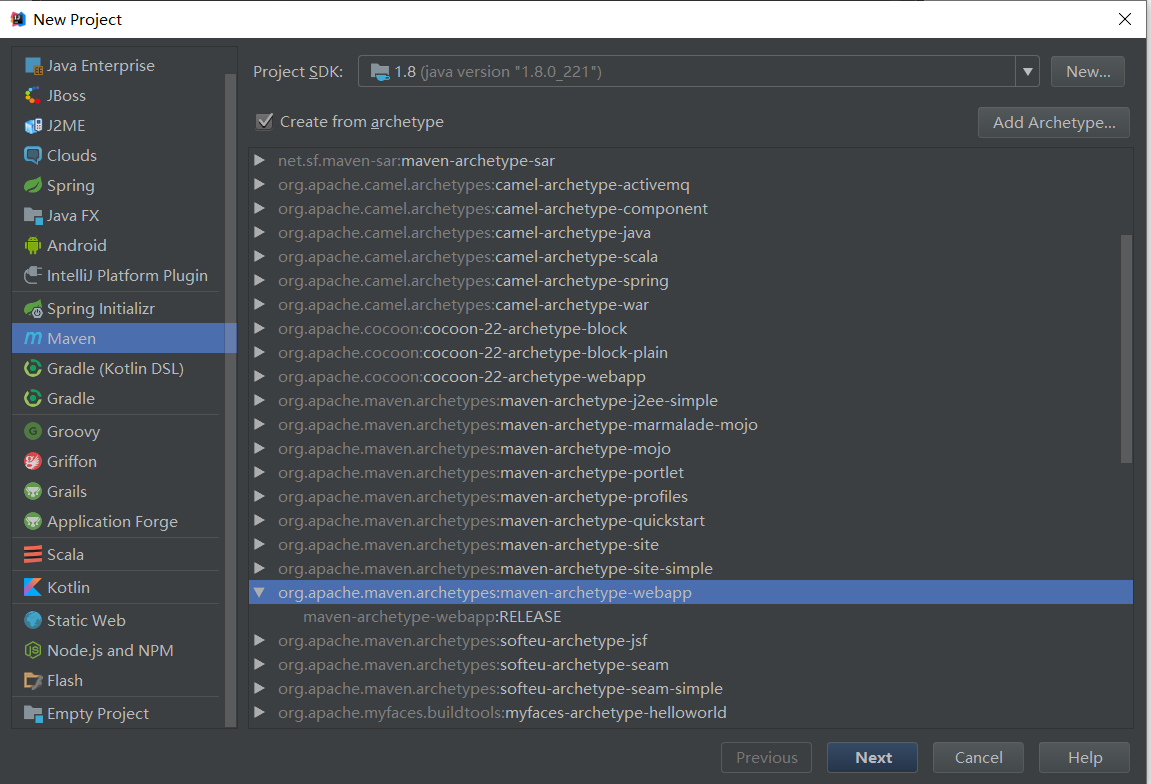Screen dimensions: 1151x784
Task: Close the New Project dialog
Action: click(x=1125, y=19)
